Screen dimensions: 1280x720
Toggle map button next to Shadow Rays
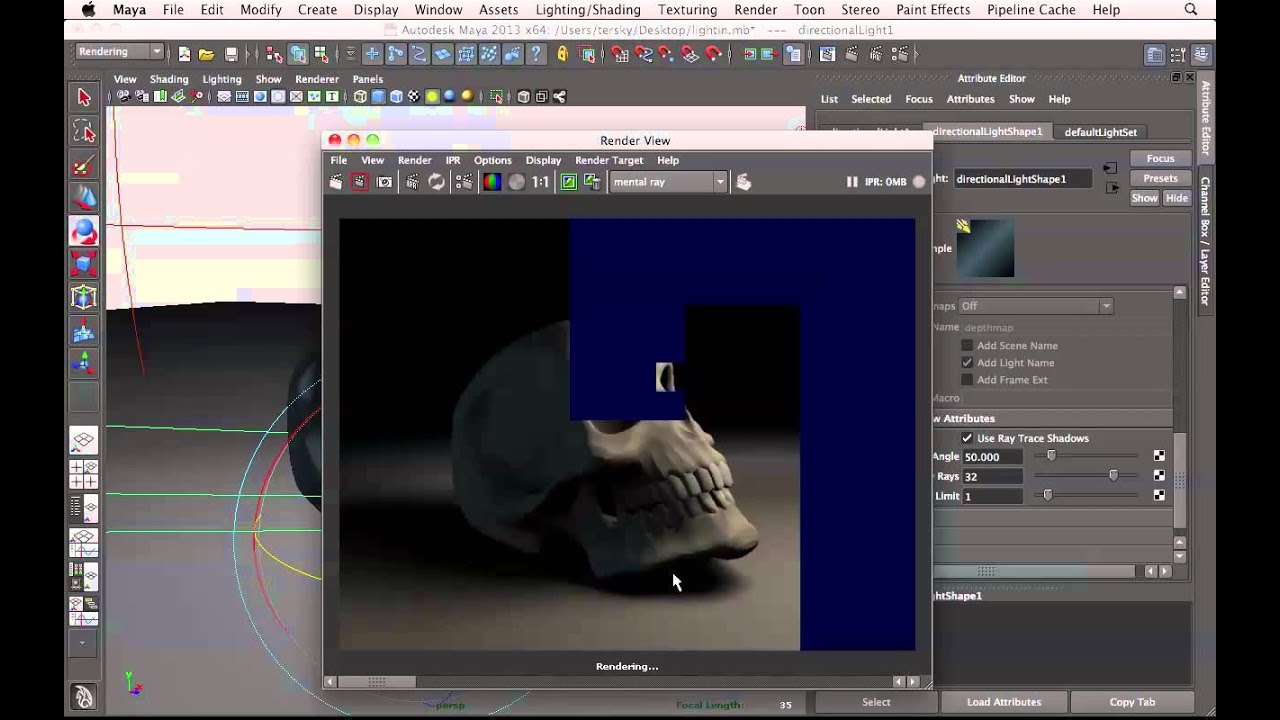pos(1159,476)
